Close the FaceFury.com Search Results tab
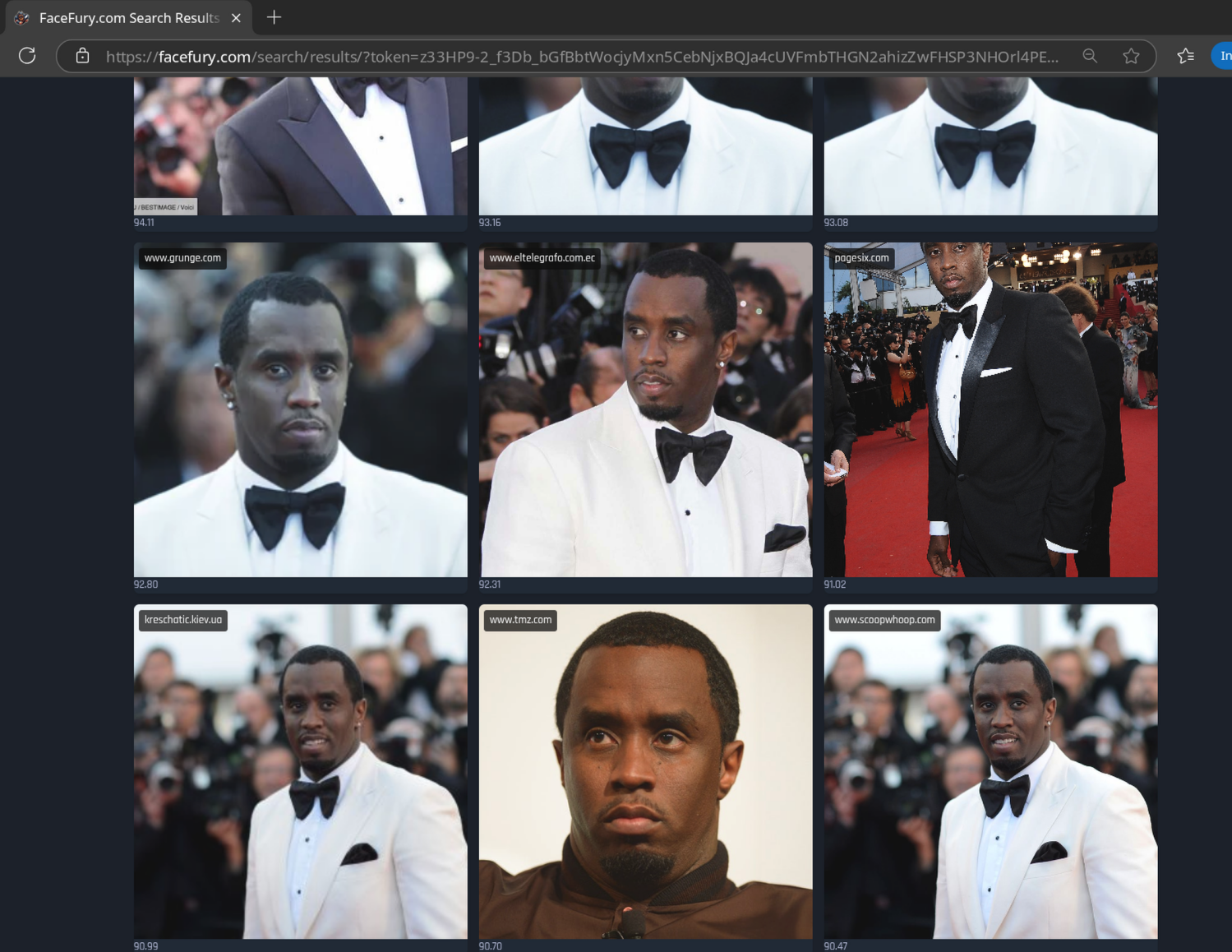This screenshot has height=952, width=1232. [236, 18]
